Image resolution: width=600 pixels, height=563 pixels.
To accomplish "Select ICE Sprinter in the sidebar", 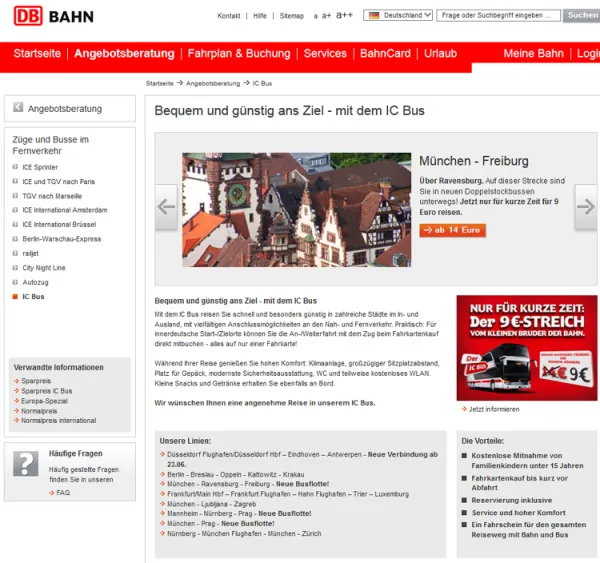I will pos(40,167).
